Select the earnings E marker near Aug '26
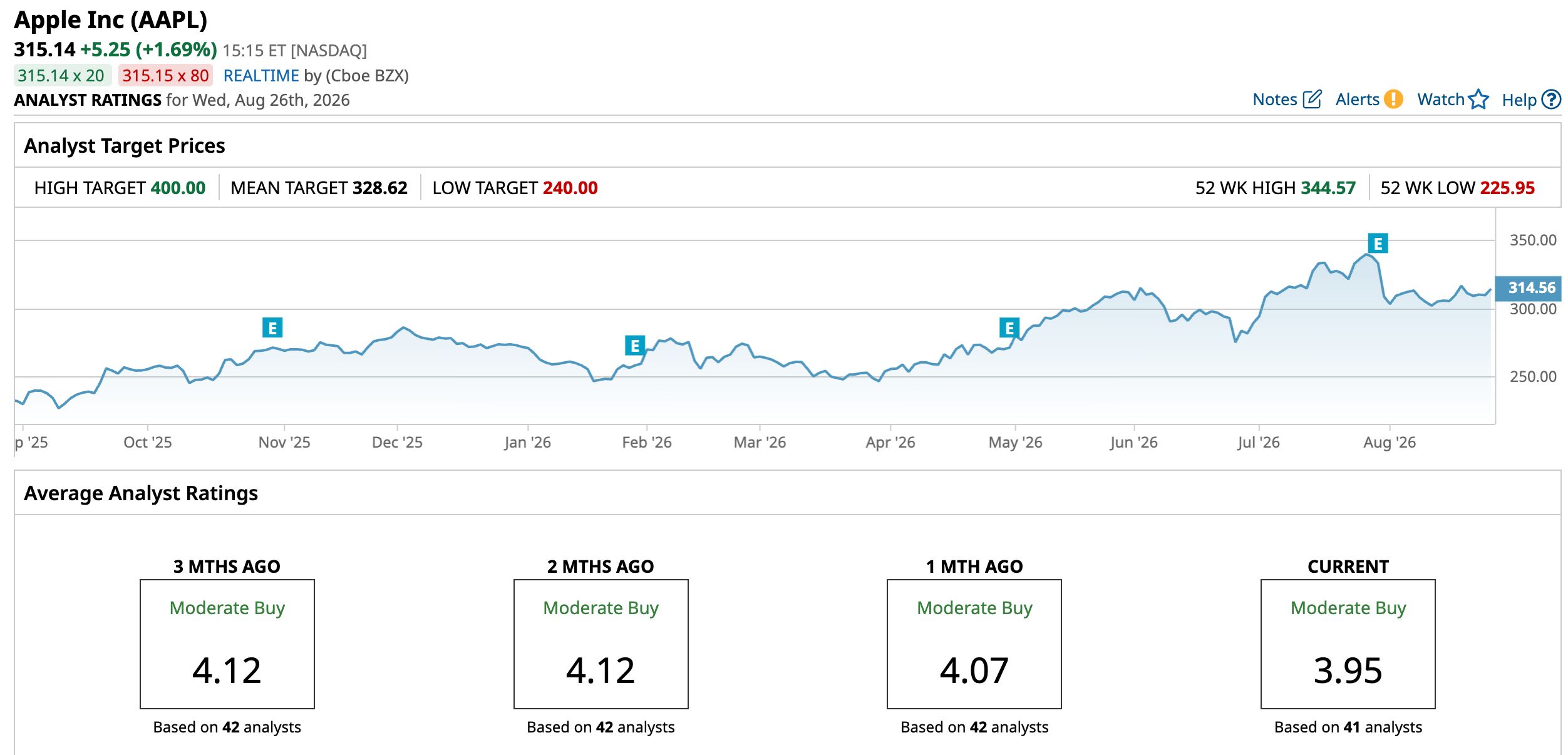 point(1378,243)
